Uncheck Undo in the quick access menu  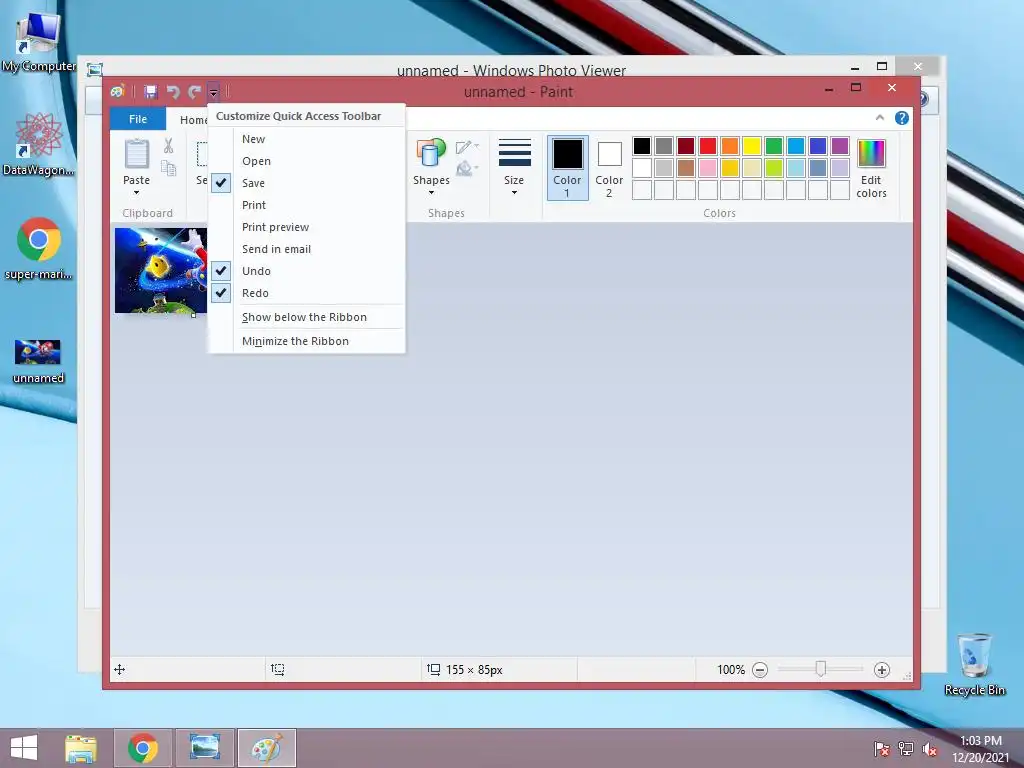click(306, 271)
